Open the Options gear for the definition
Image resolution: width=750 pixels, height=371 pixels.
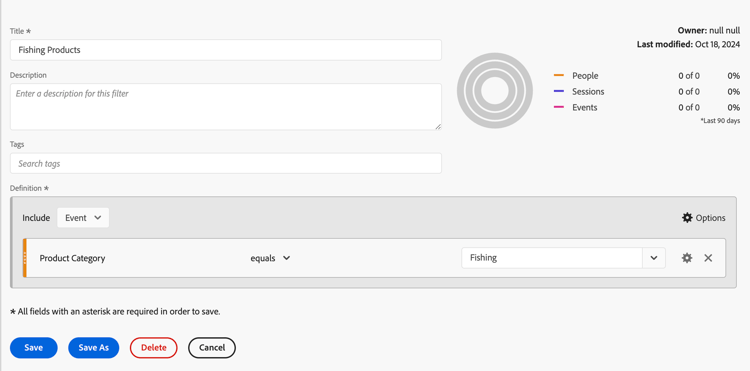coord(703,218)
